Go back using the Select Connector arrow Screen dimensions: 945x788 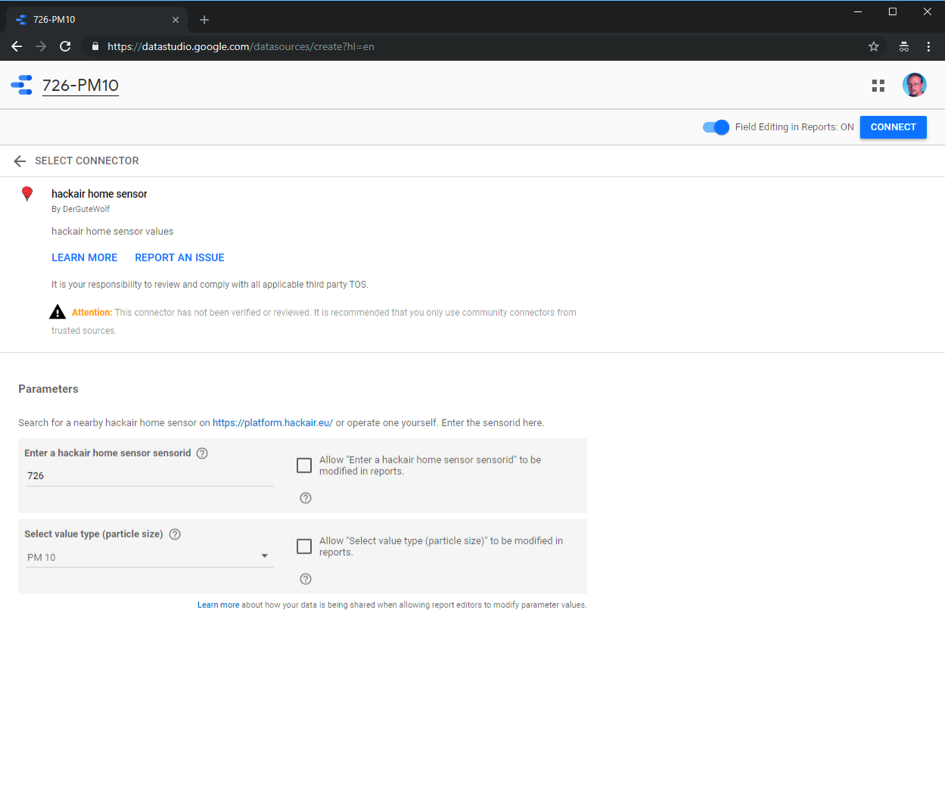20,161
